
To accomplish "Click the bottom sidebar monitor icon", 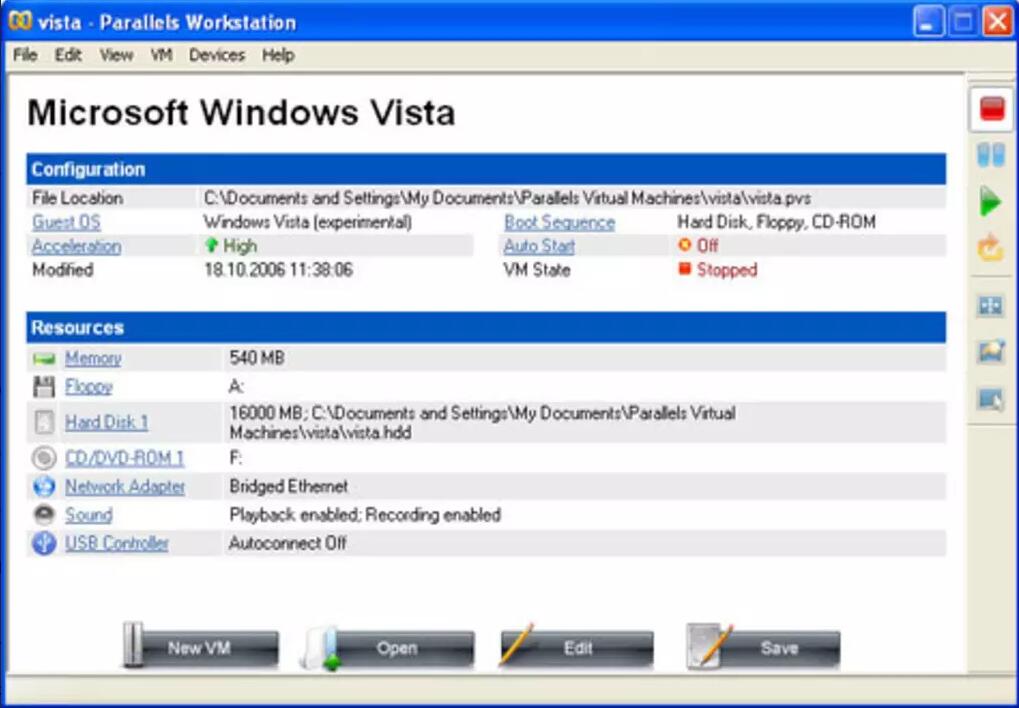I will click(990, 400).
